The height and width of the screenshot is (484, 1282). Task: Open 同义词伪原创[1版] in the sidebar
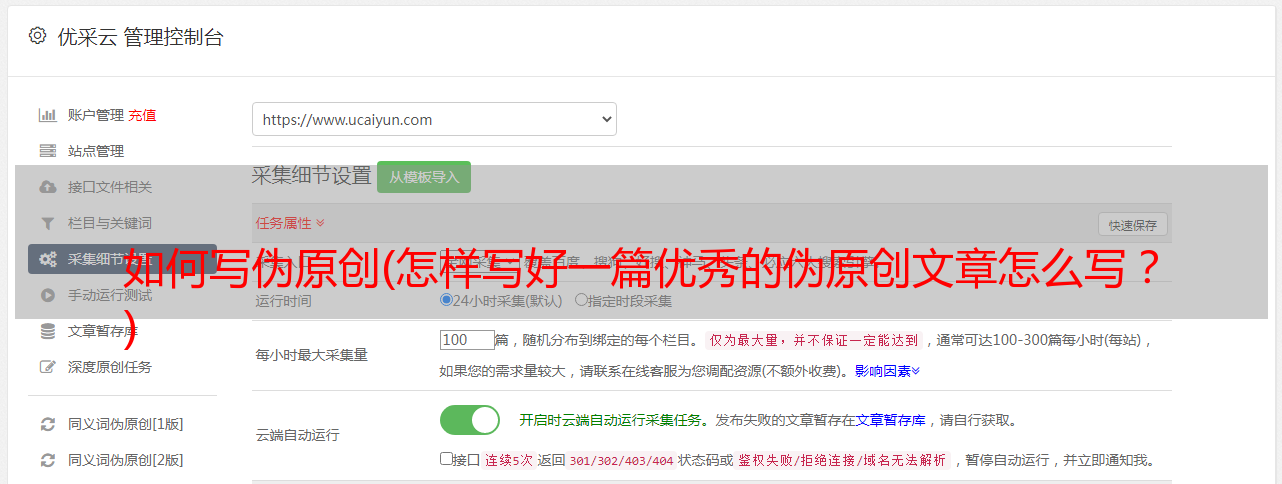pos(126,424)
